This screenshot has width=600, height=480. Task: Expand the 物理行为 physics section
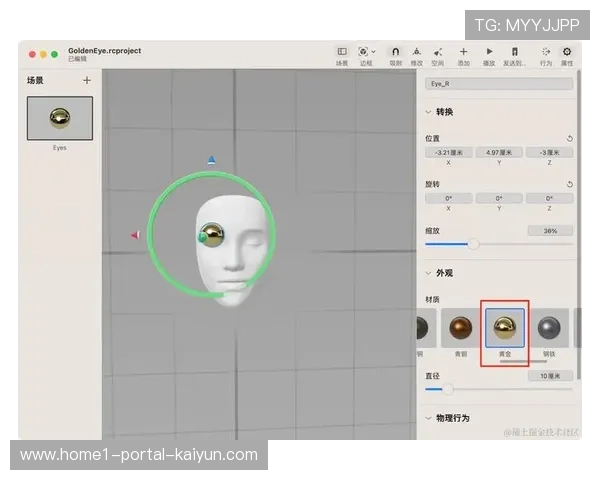pyautogui.click(x=429, y=418)
